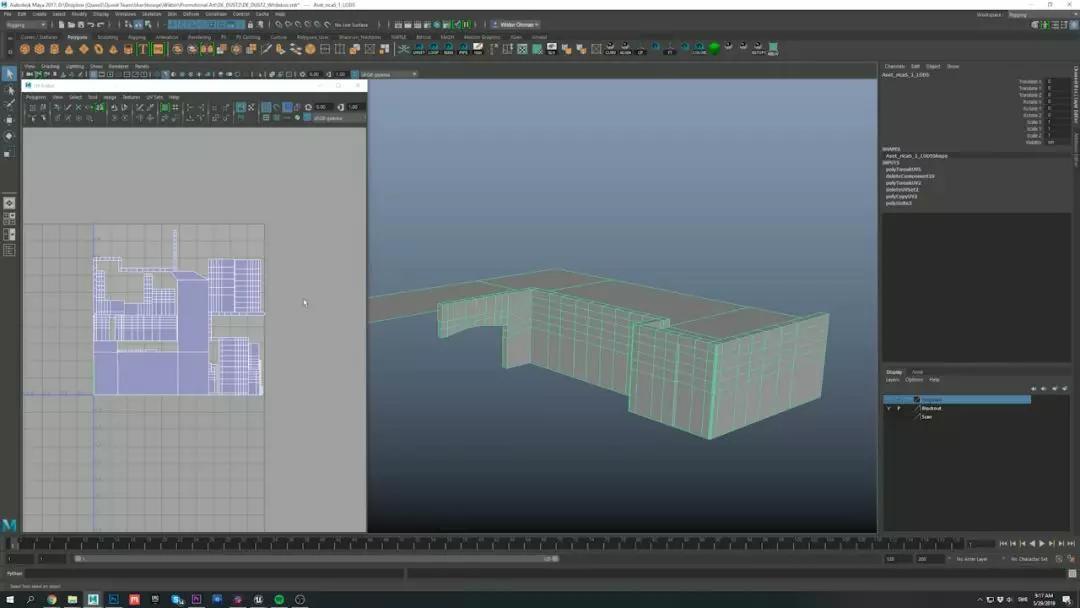Open Spotify from the Windows taskbar
Viewport: 1080px width, 608px height.
pyautogui.click(x=279, y=599)
